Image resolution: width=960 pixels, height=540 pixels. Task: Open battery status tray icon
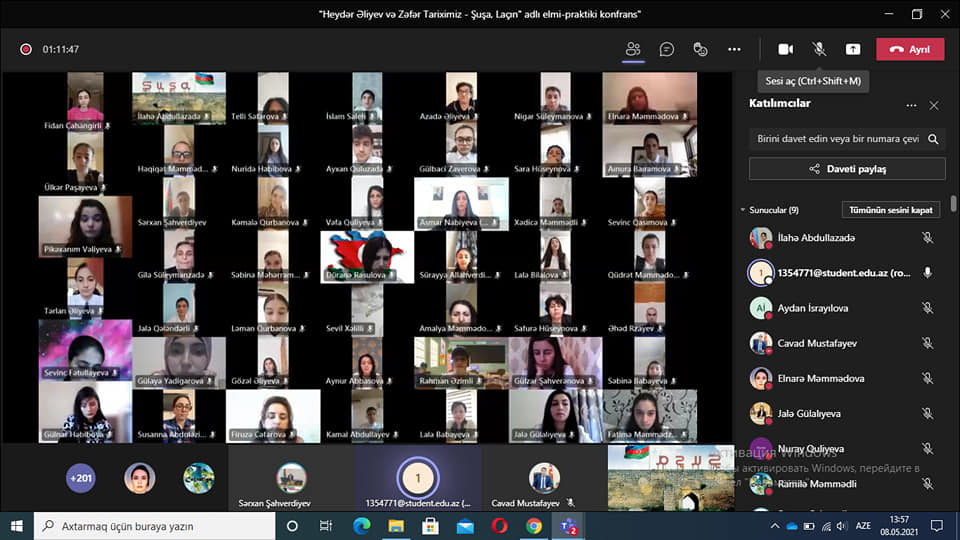click(x=809, y=526)
